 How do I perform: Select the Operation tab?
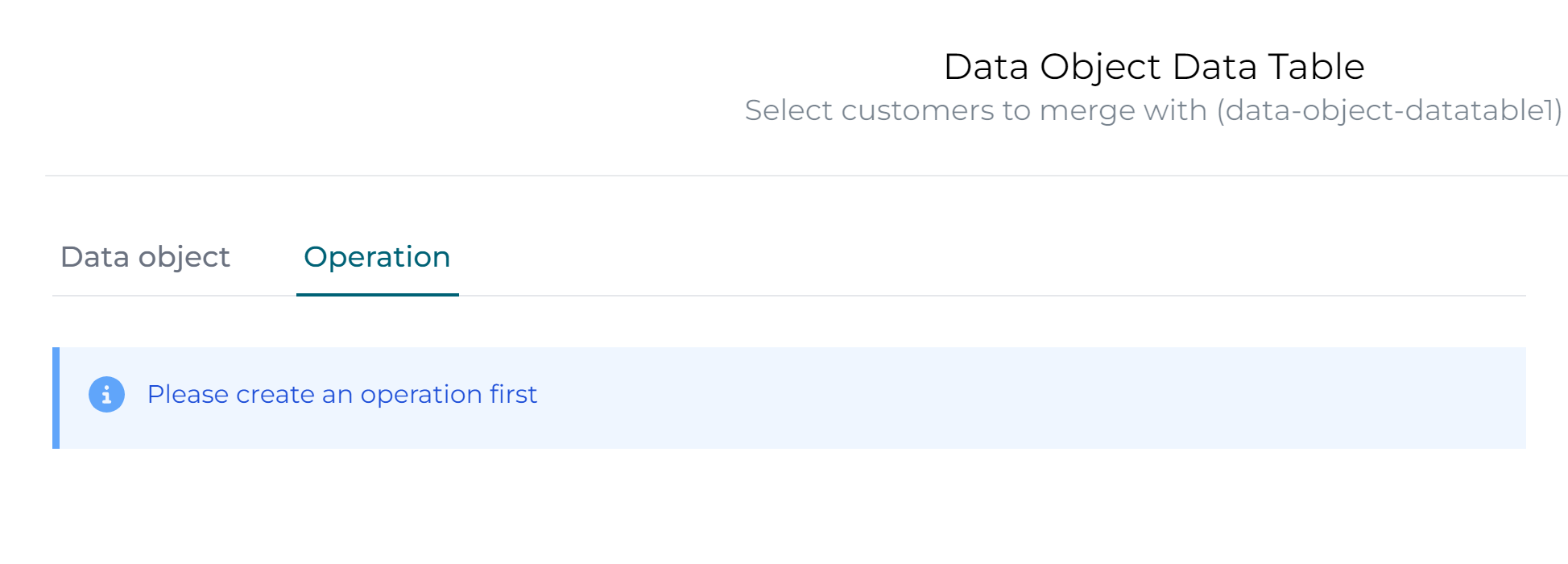376,257
